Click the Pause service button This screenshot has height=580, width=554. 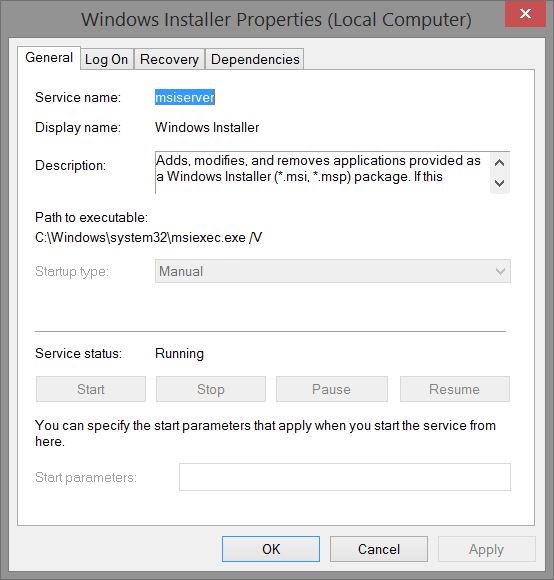332,389
